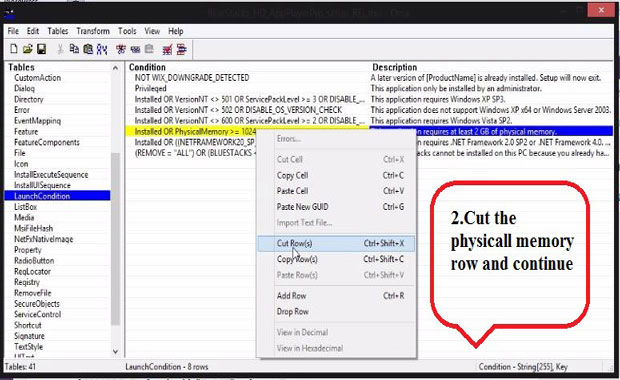Select the highlighted LaunchCondition table
The width and height of the screenshot is (620, 380).
[57, 196]
